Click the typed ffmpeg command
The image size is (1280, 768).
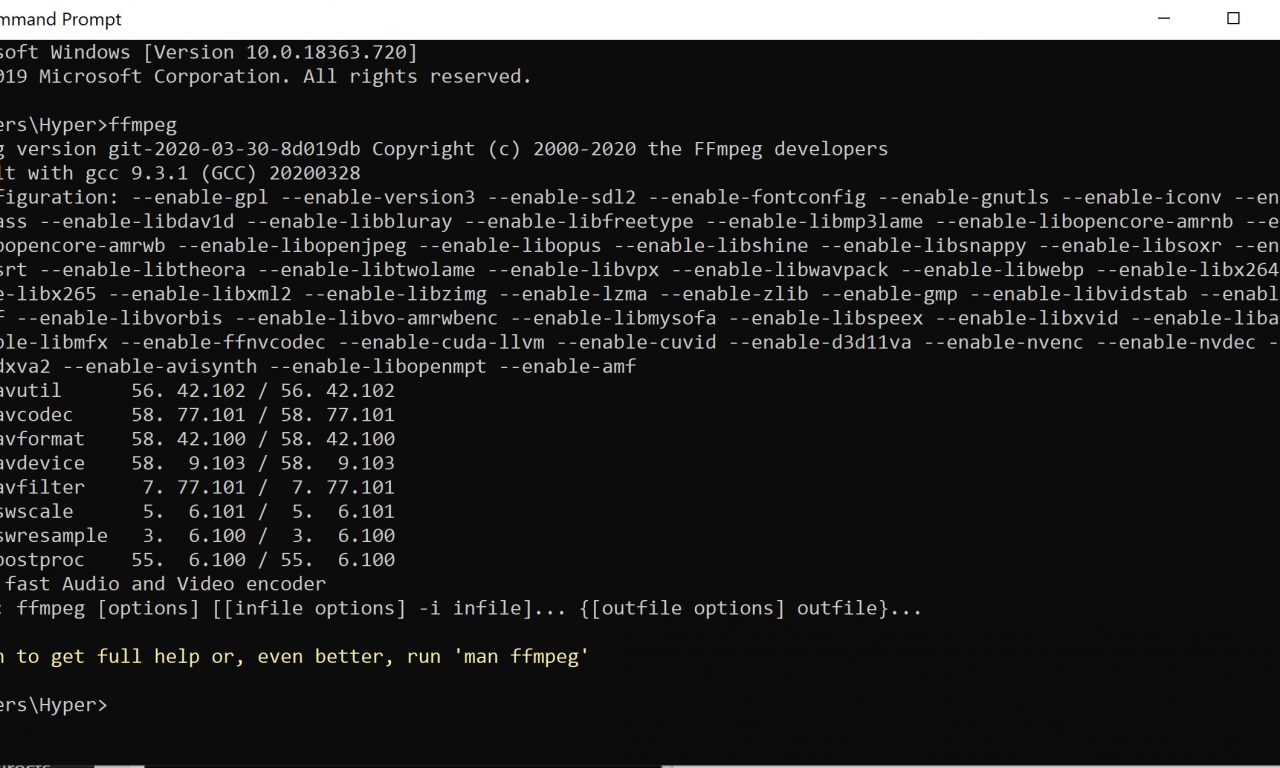[x=142, y=125]
